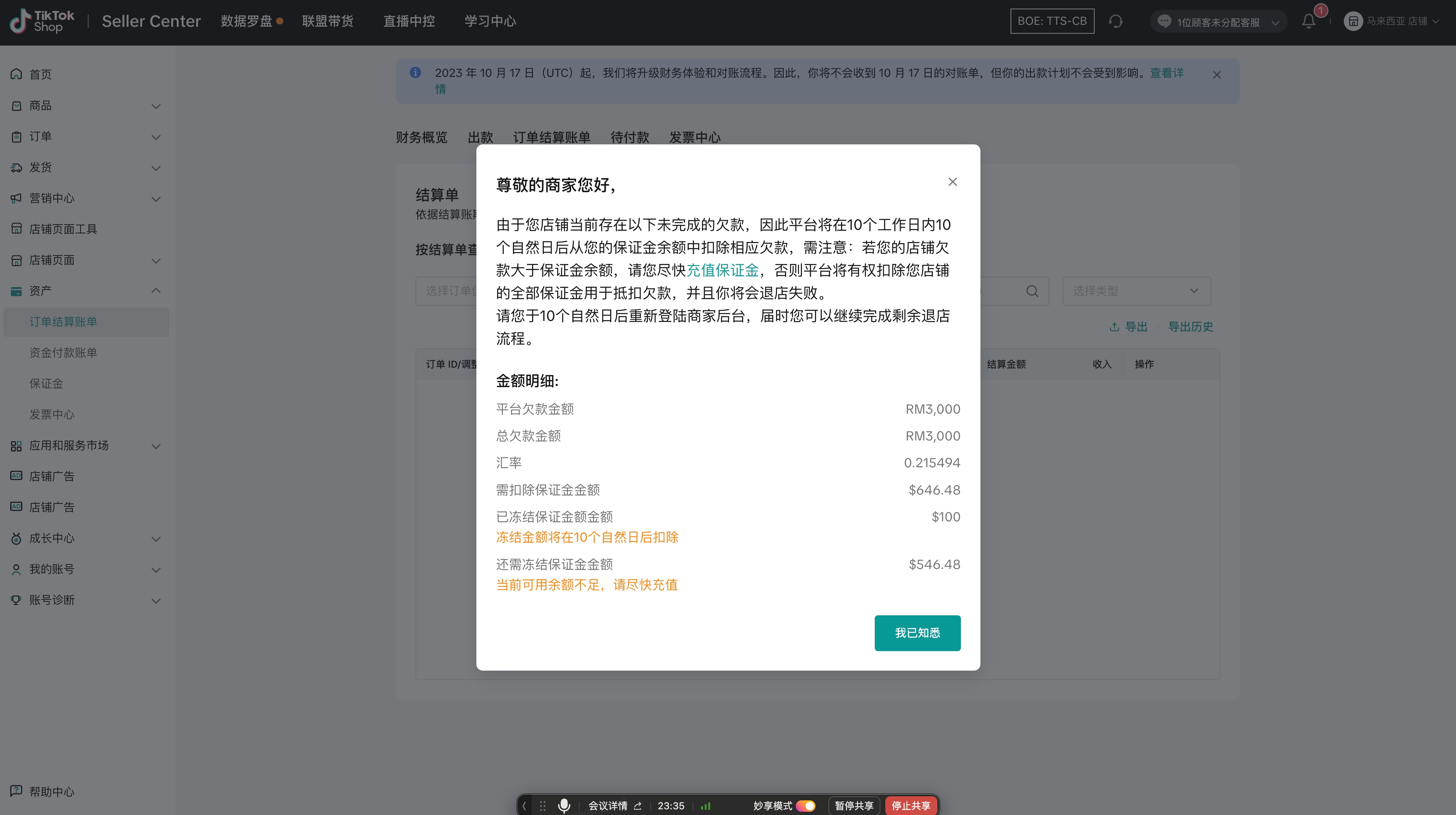Click the 充值保证金 link
This screenshot has height=815, width=1456.
coord(722,270)
